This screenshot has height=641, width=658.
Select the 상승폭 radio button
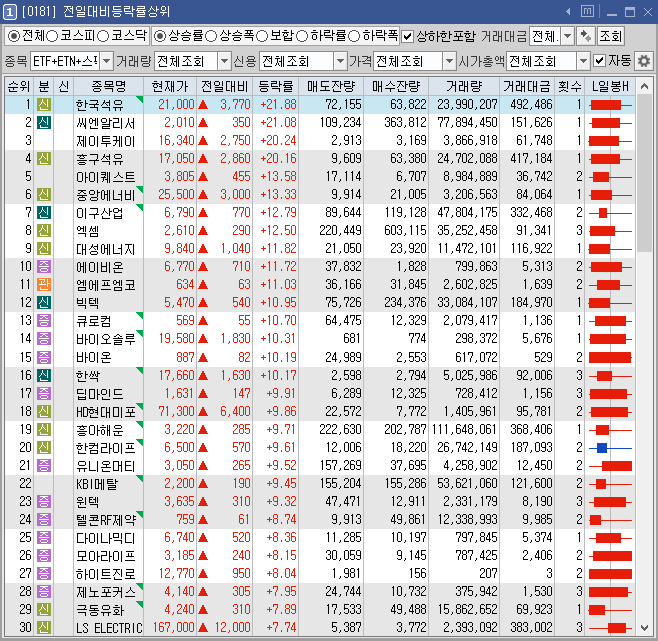tap(211, 36)
